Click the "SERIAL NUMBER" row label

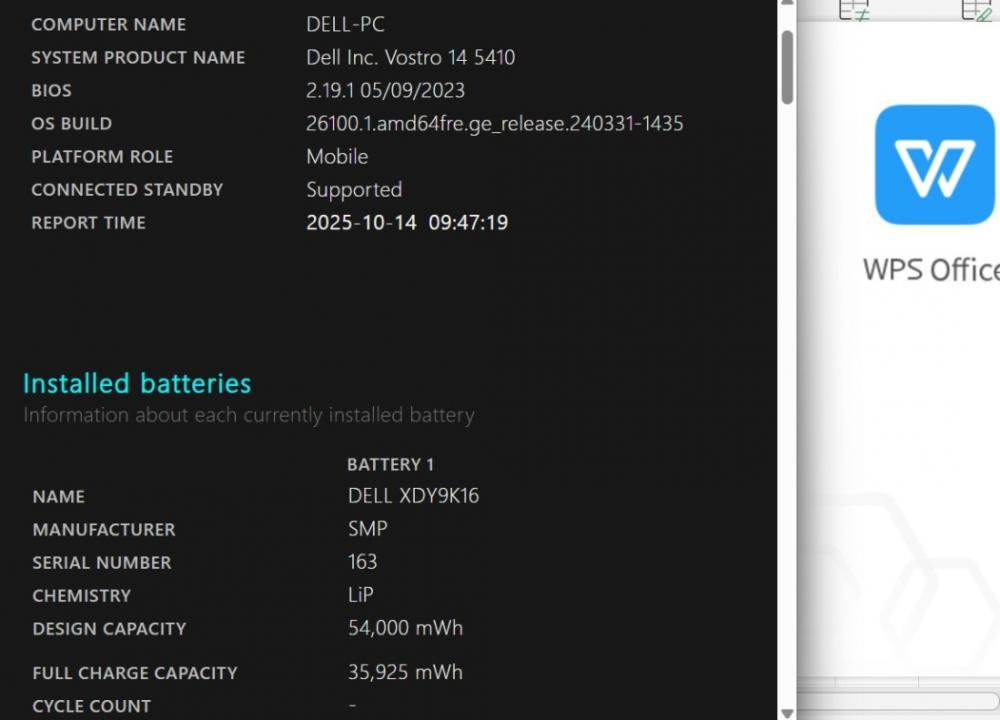[101, 563]
